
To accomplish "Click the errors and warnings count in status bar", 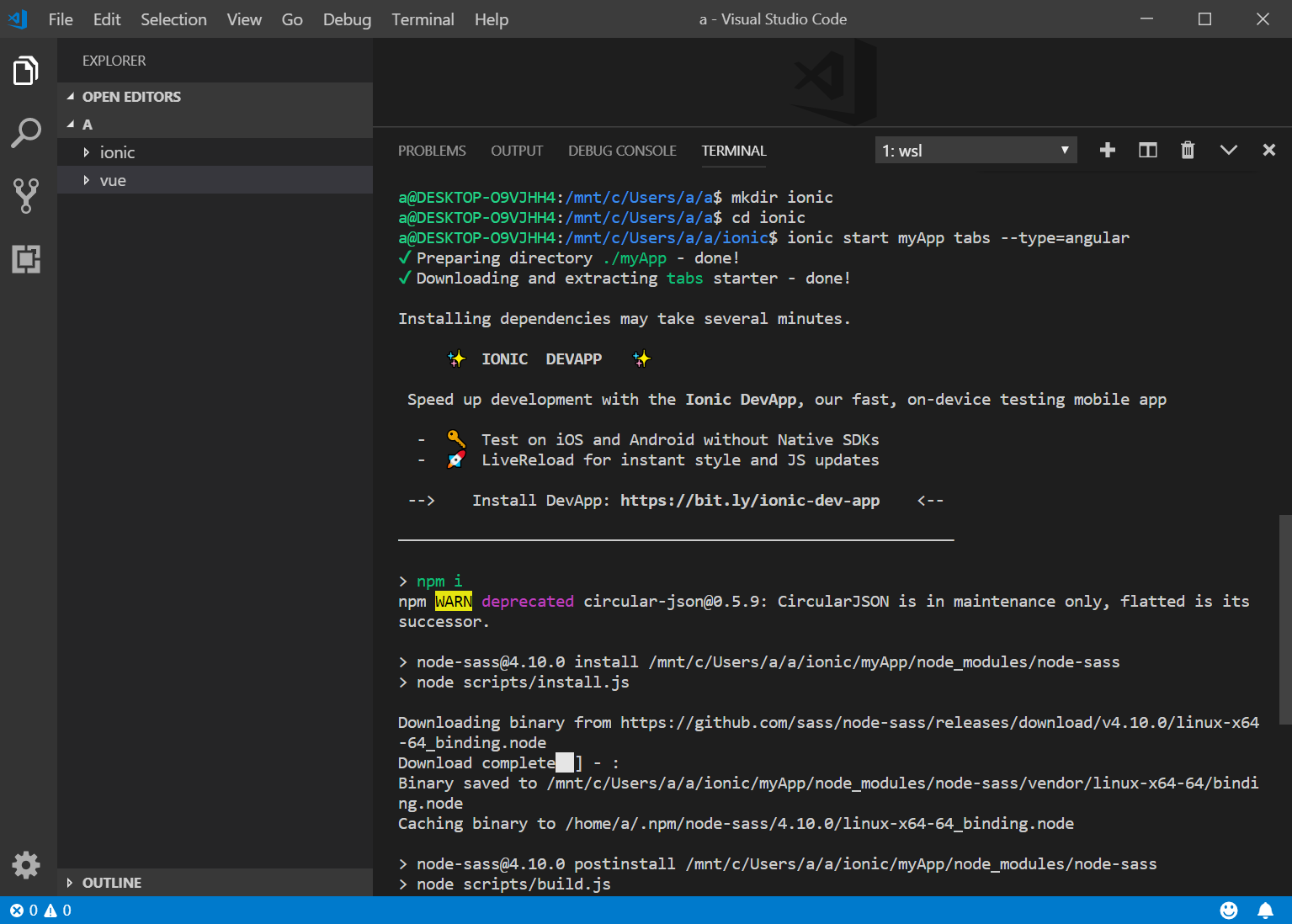I will point(40,911).
